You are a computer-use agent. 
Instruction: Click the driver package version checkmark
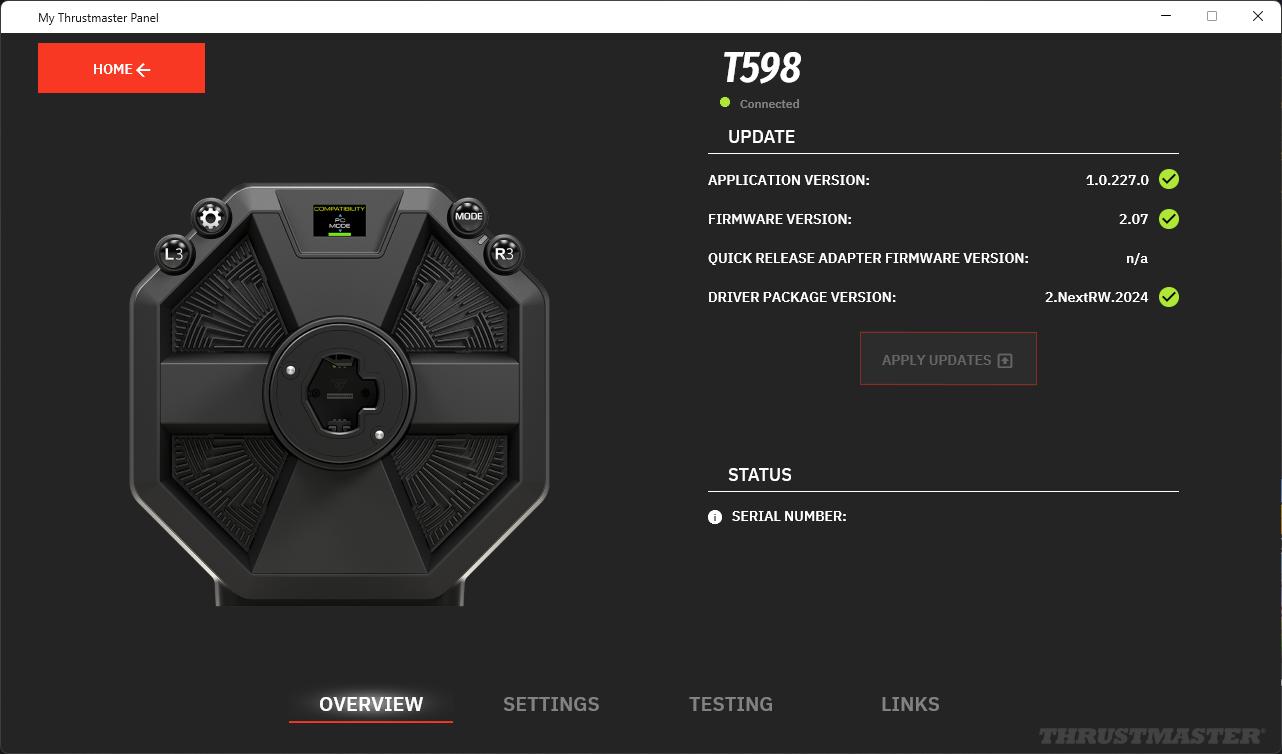tap(1168, 297)
